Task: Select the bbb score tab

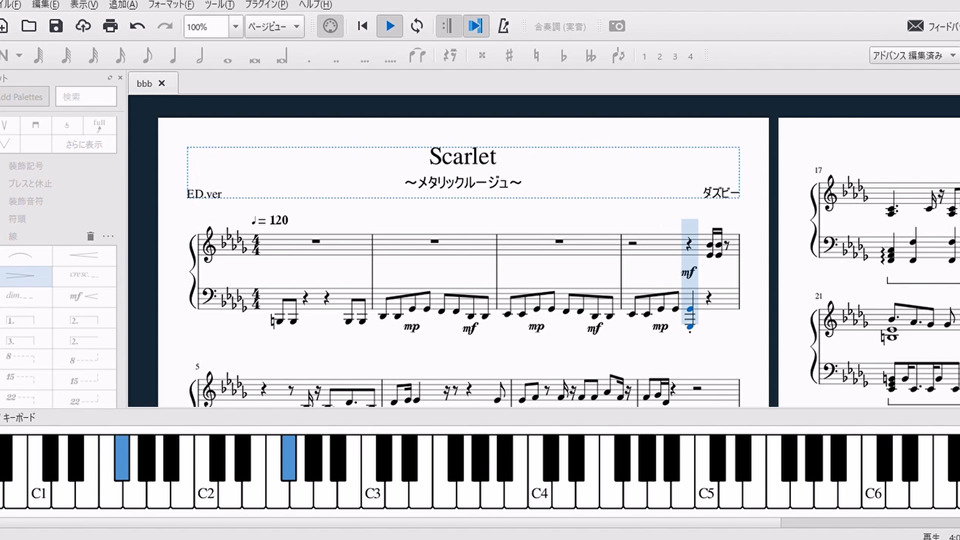Action: coord(144,83)
